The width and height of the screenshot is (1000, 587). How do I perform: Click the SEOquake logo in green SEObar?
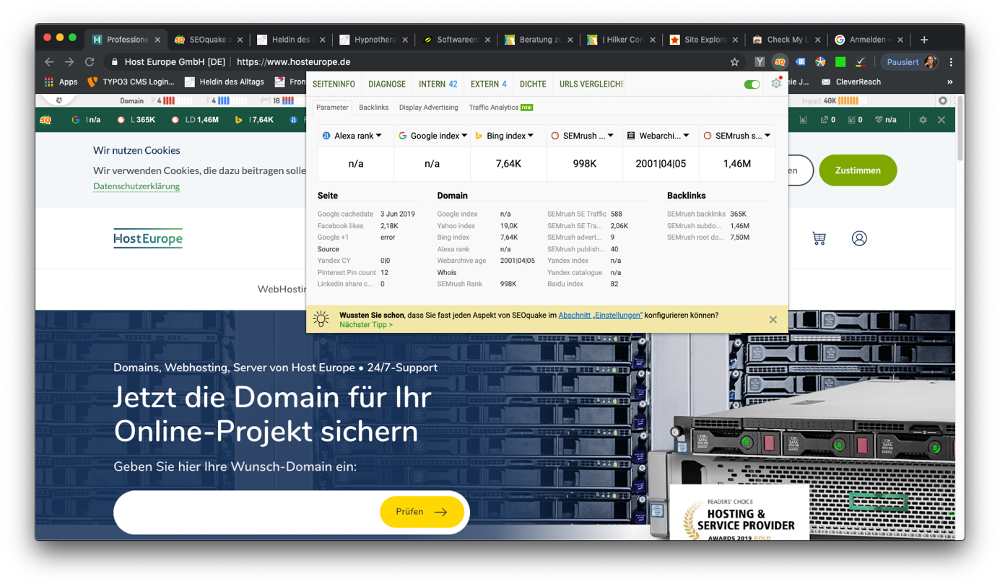point(46,119)
